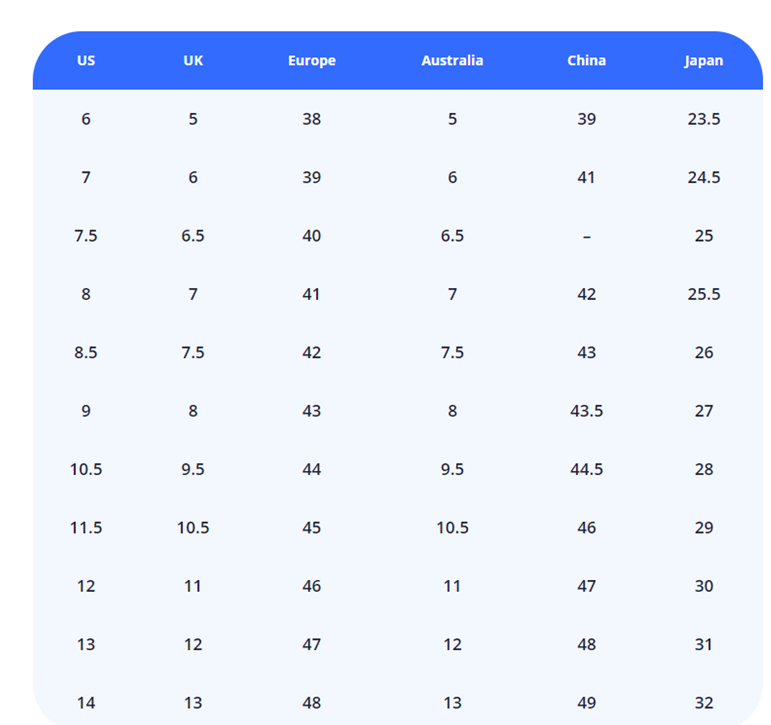The height and width of the screenshot is (725, 771).
Task: Select the dash in the China column
Action: click(586, 236)
